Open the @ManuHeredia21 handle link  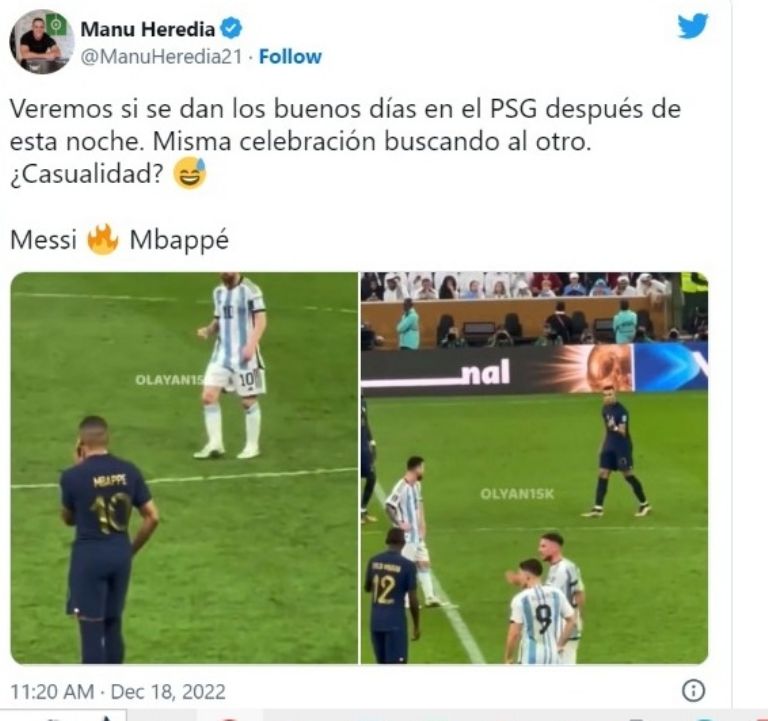[161, 57]
